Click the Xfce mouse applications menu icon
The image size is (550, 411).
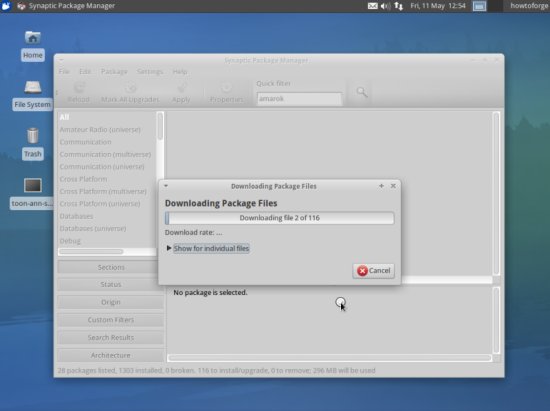[x=6, y=6]
